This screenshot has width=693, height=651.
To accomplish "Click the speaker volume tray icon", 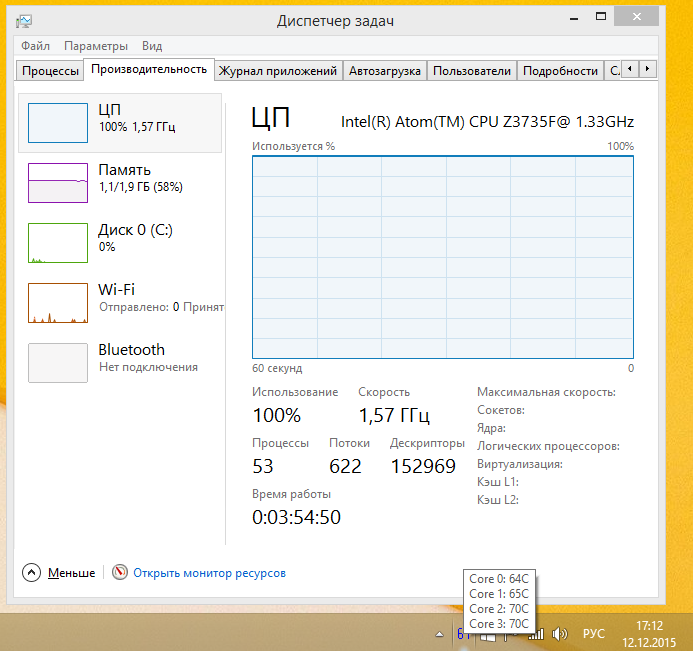I will [560, 635].
